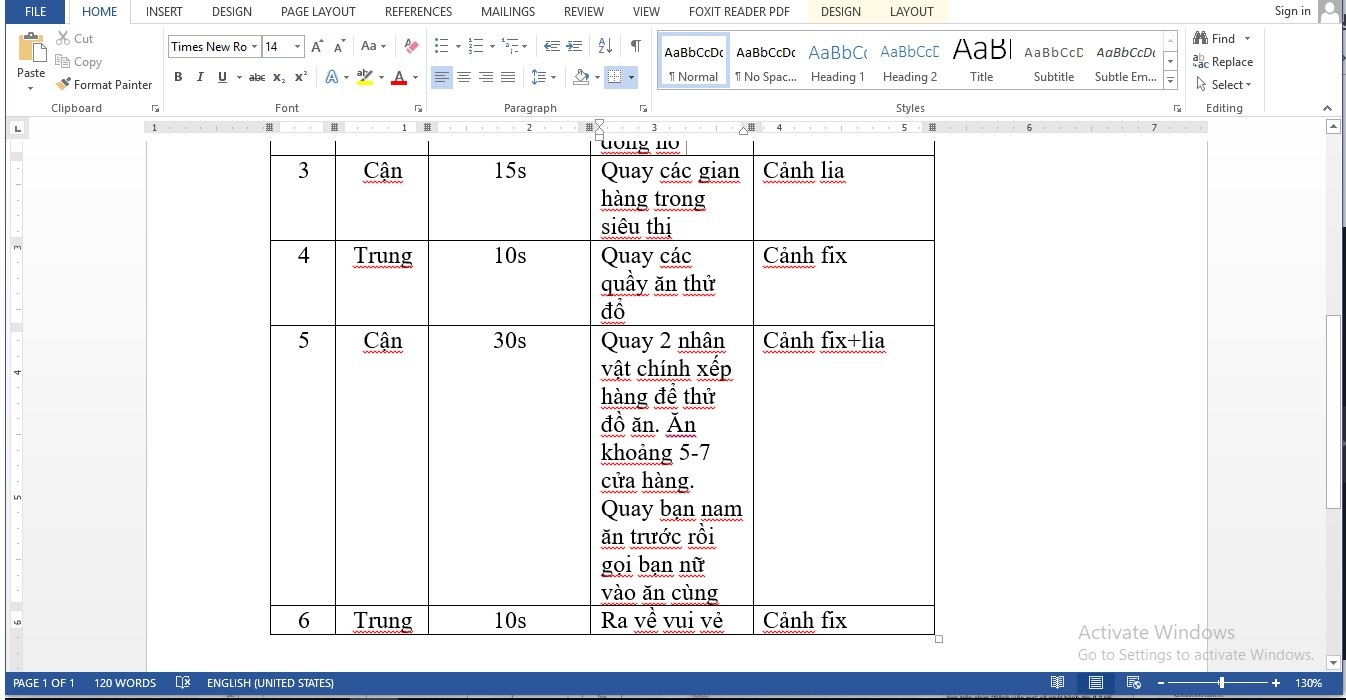Apply the Heading 1 style

coord(837,62)
